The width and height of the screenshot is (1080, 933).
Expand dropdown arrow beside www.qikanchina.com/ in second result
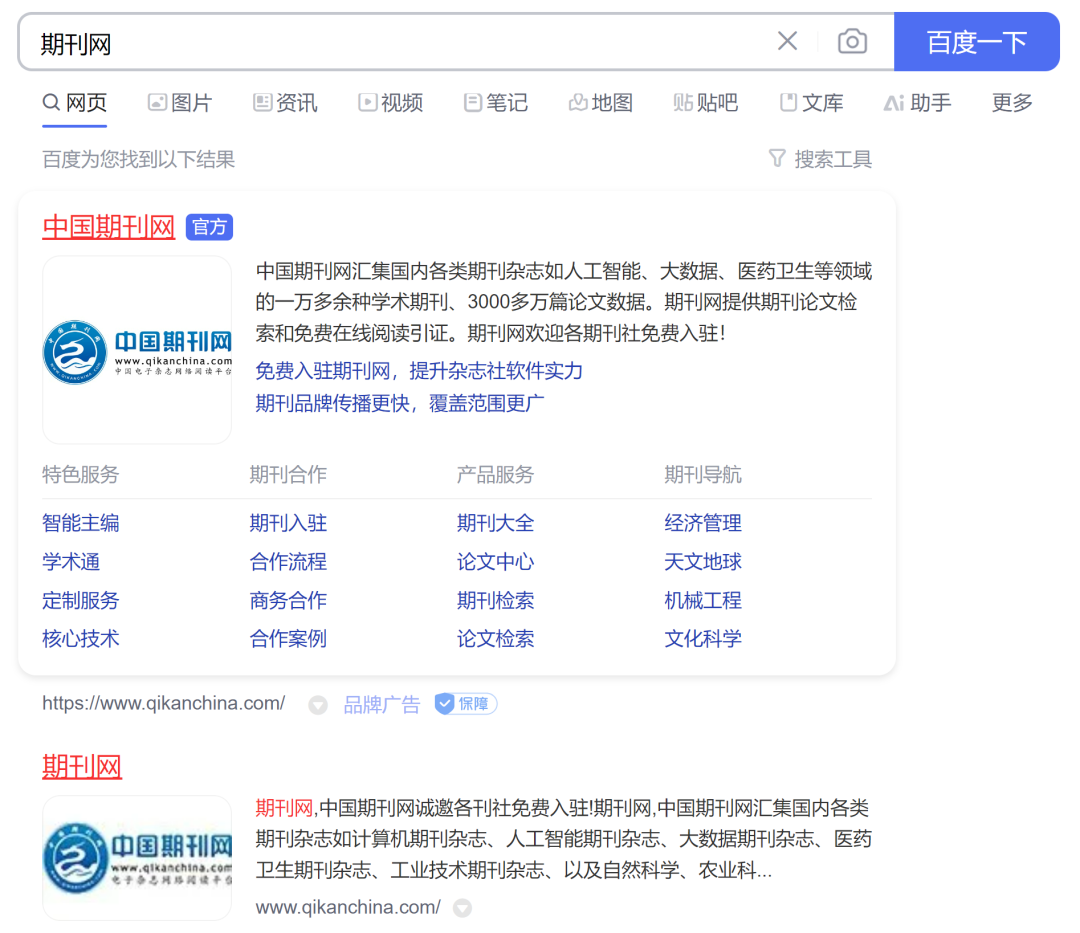click(462, 908)
